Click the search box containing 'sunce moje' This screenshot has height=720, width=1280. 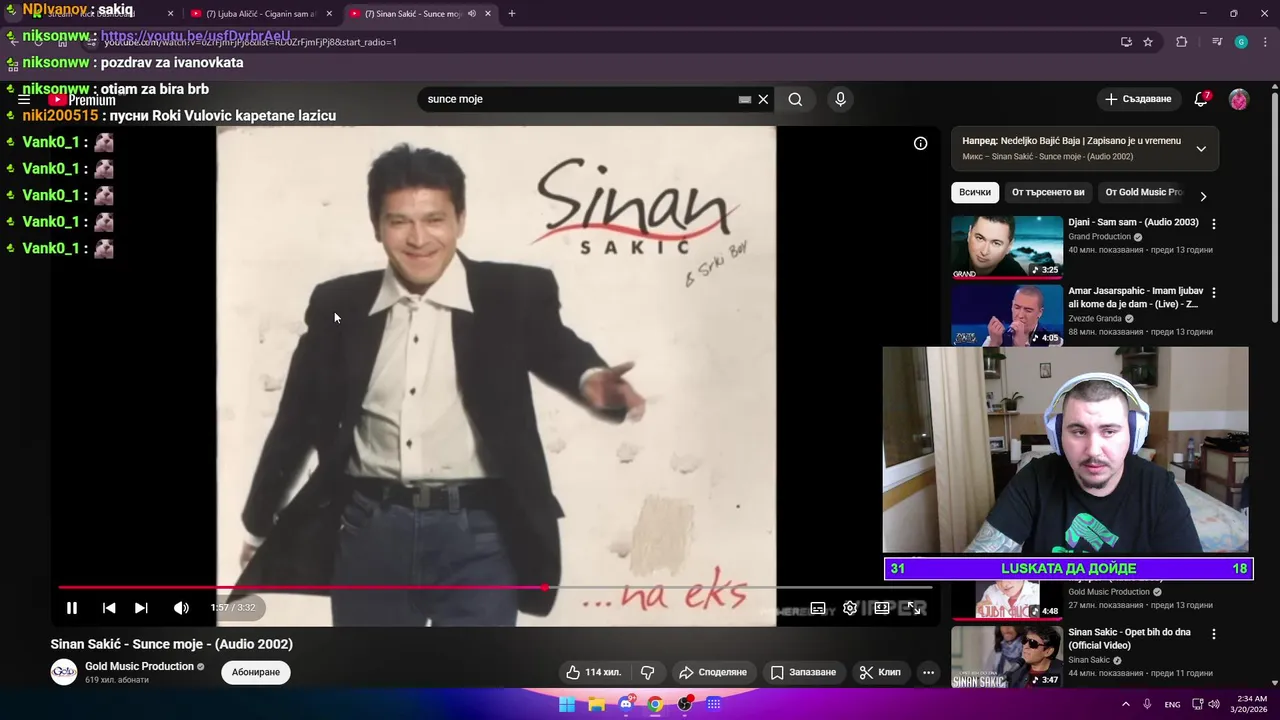(580, 99)
